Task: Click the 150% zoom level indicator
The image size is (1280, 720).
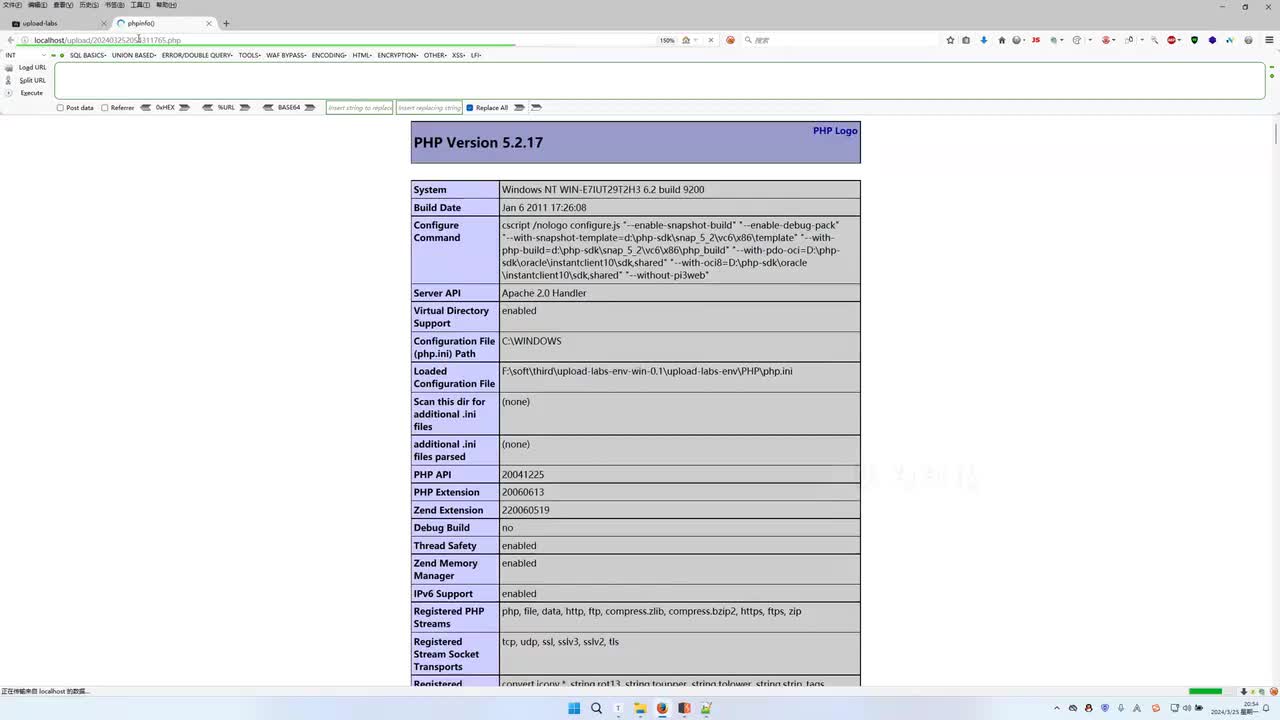Action: point(667,40)
